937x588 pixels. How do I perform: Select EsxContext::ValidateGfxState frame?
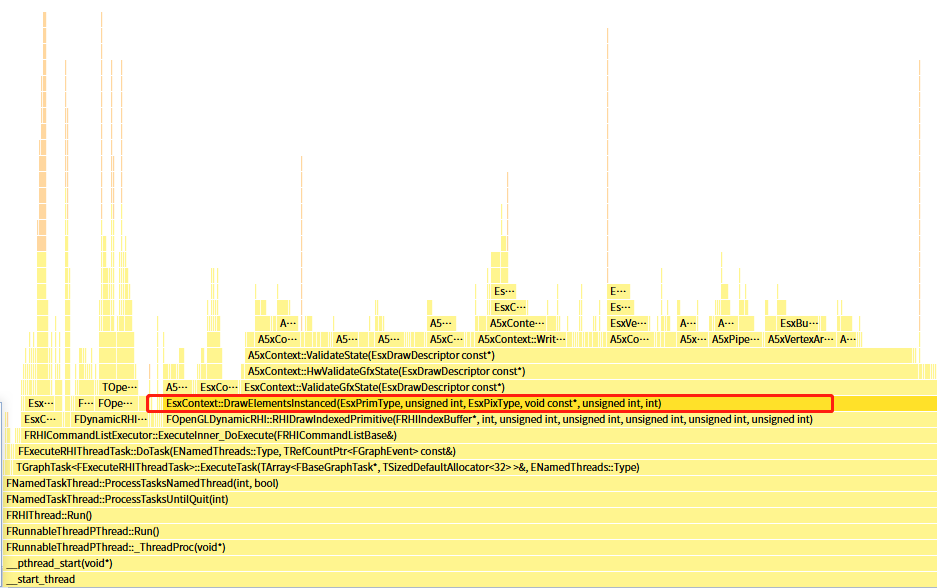click(589, 387)
